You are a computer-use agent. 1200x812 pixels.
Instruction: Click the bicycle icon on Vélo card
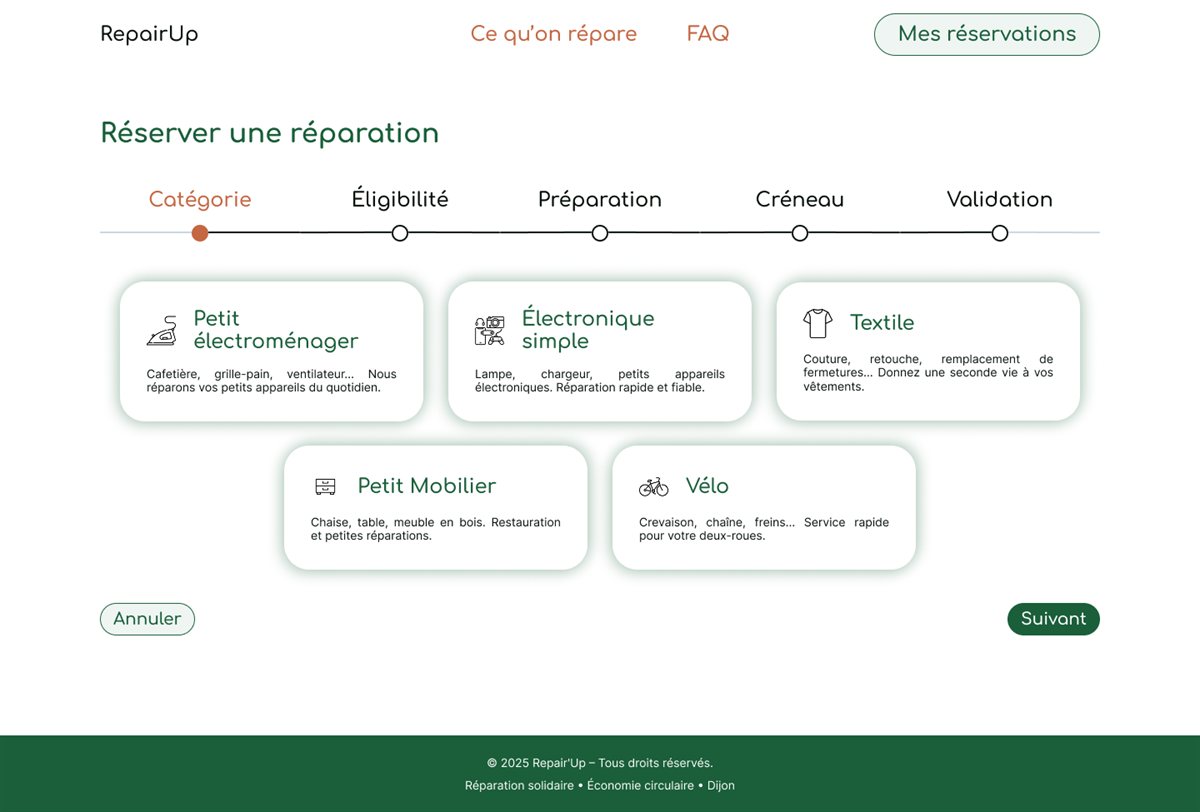point(653,487)
